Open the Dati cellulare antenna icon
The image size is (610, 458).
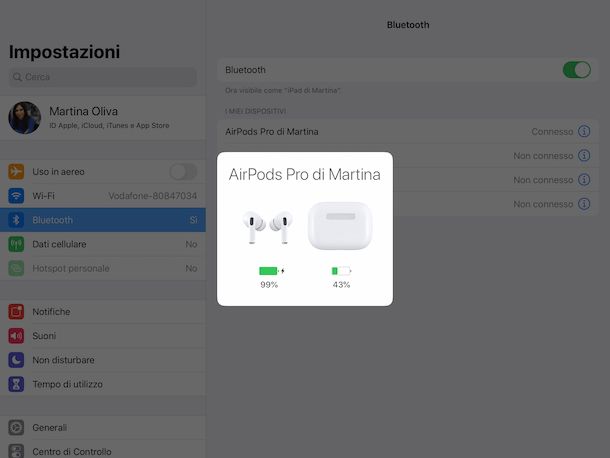pyautogui.click(x=16, y=244)
